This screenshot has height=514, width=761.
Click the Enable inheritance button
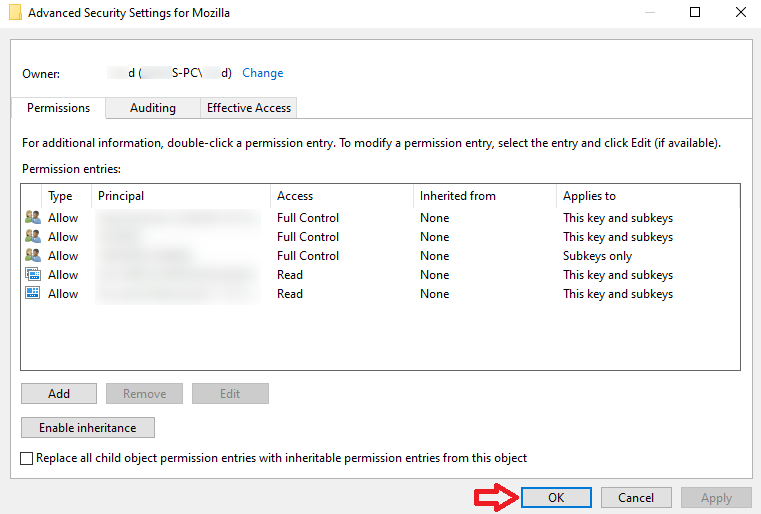tap(87, 428)
